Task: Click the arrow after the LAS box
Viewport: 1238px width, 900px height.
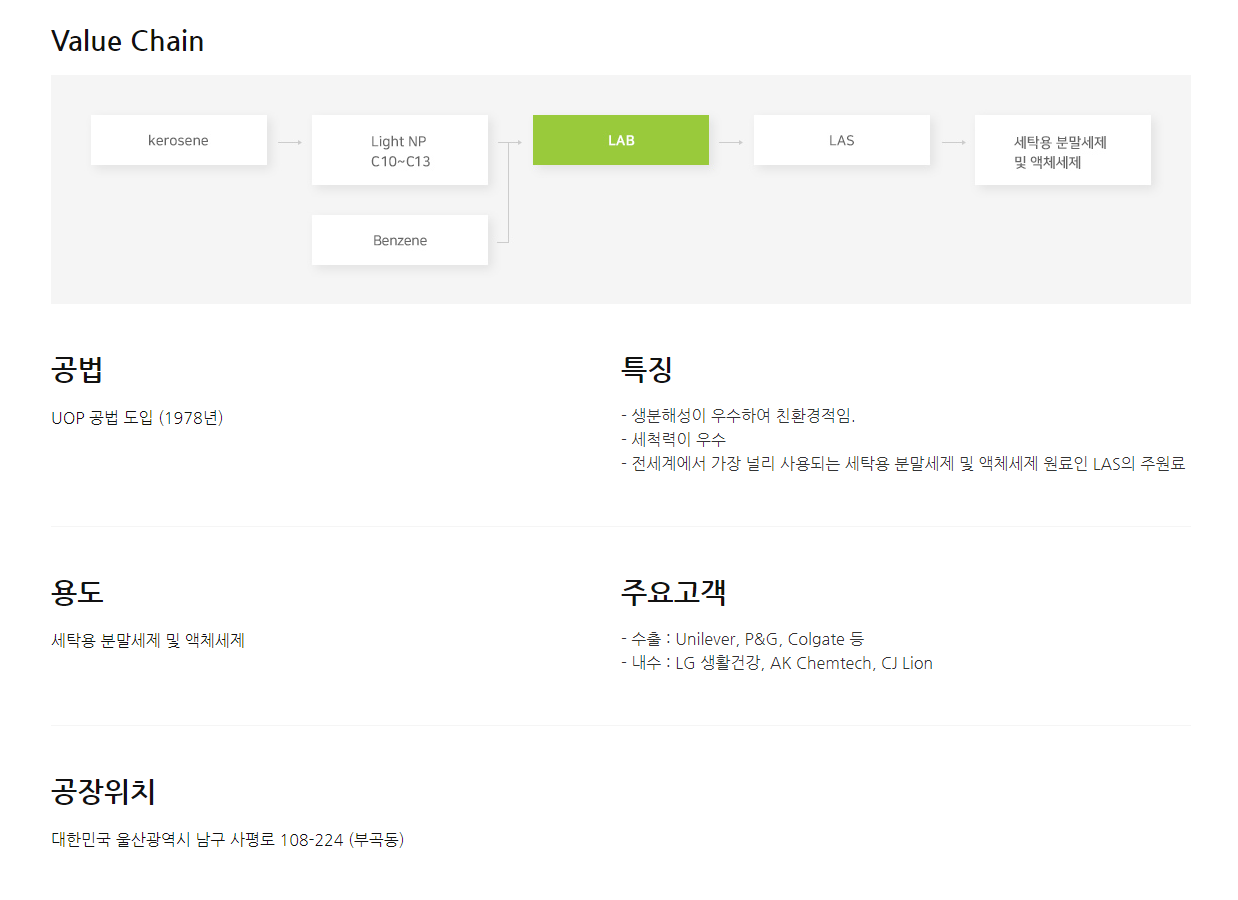Action: [x=953, y=142]
